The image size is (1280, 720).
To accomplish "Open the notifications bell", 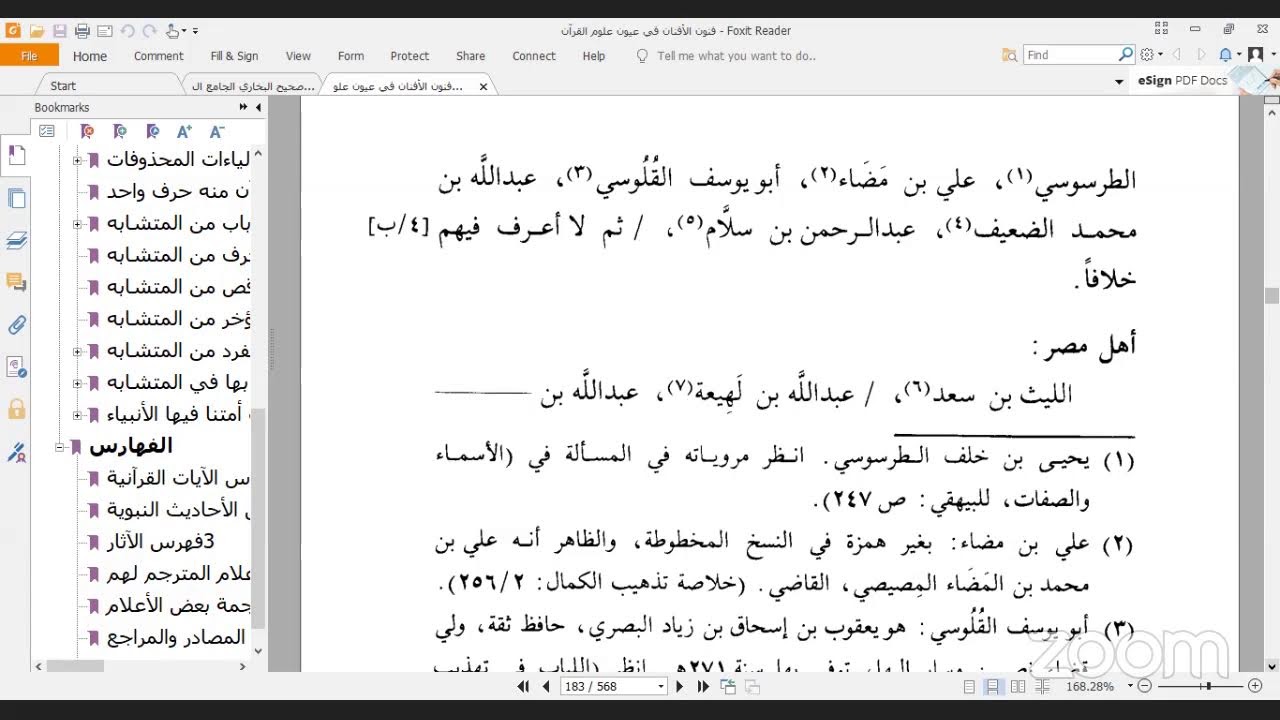I will tap(1226, 55).
